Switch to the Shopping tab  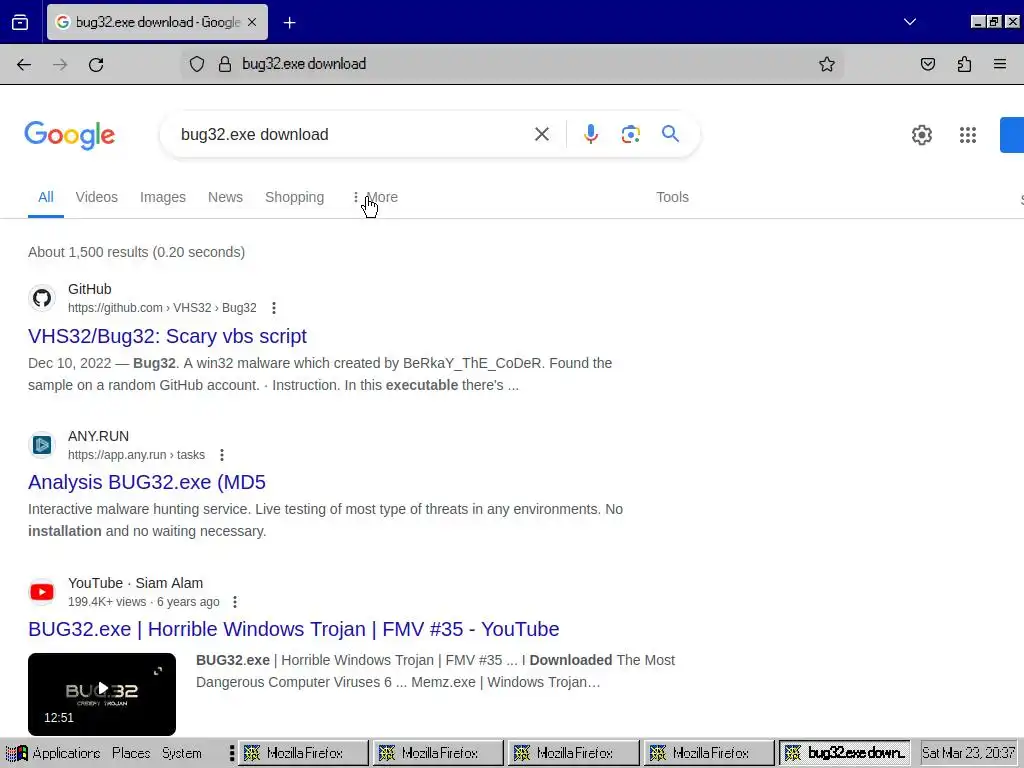point(295,197)
